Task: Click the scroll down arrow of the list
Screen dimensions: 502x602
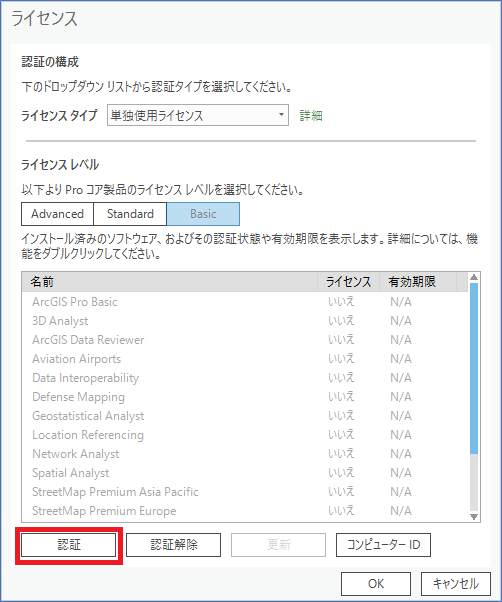Action: pos(474,517)
